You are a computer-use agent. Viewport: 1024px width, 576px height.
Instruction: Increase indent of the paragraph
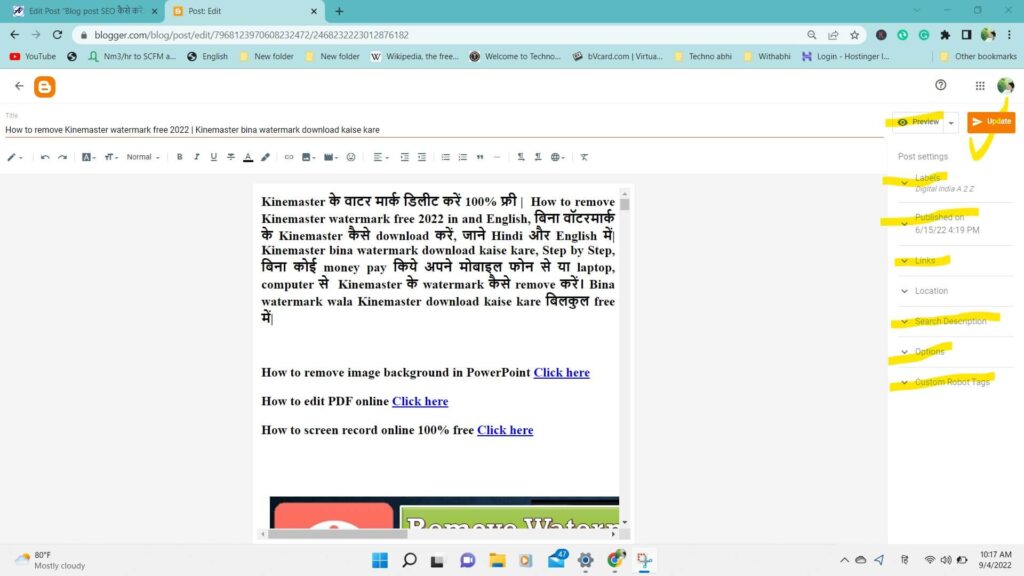(404, 157)
